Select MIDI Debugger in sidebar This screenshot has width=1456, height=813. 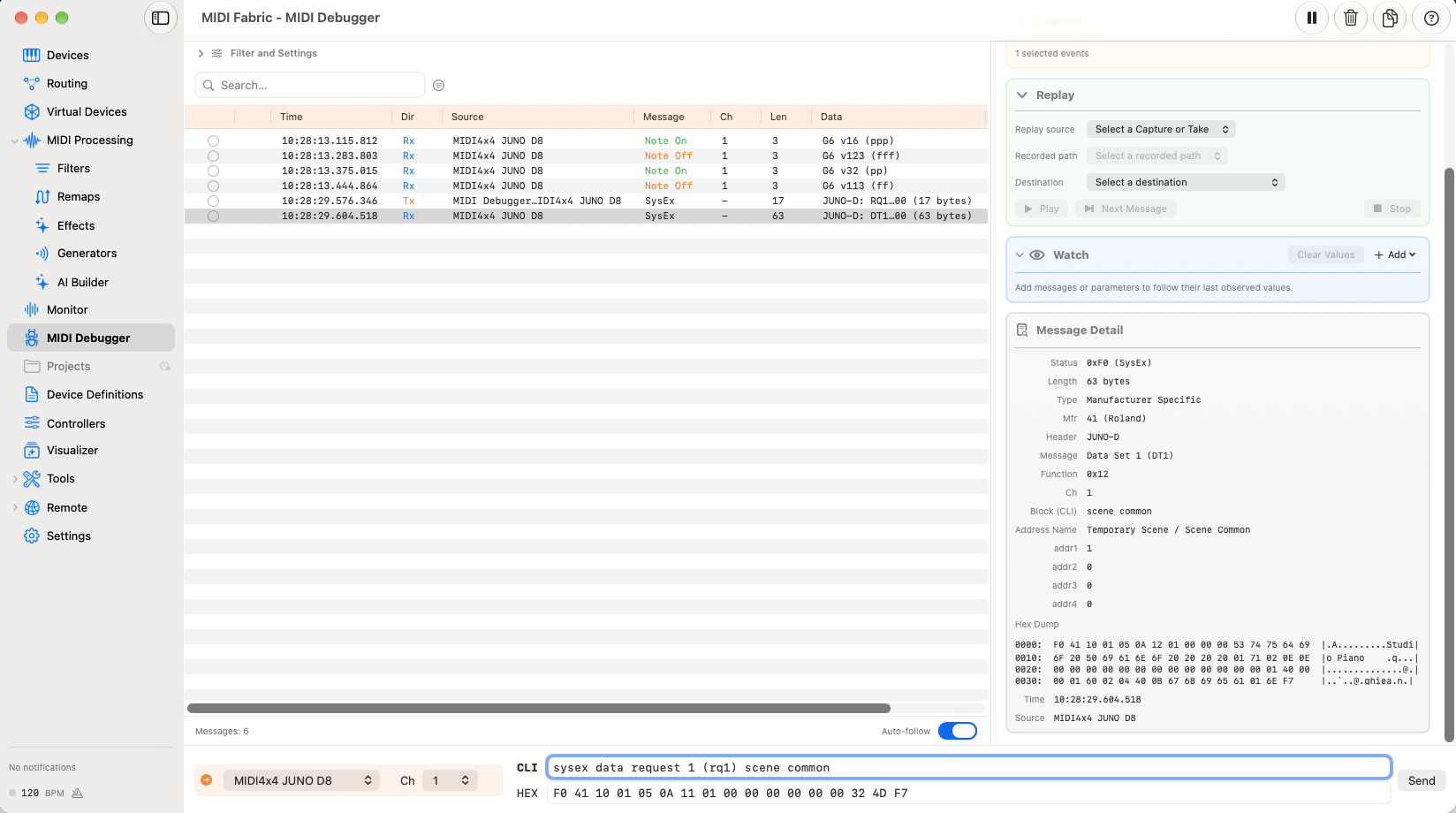click(x=91, y=338)
